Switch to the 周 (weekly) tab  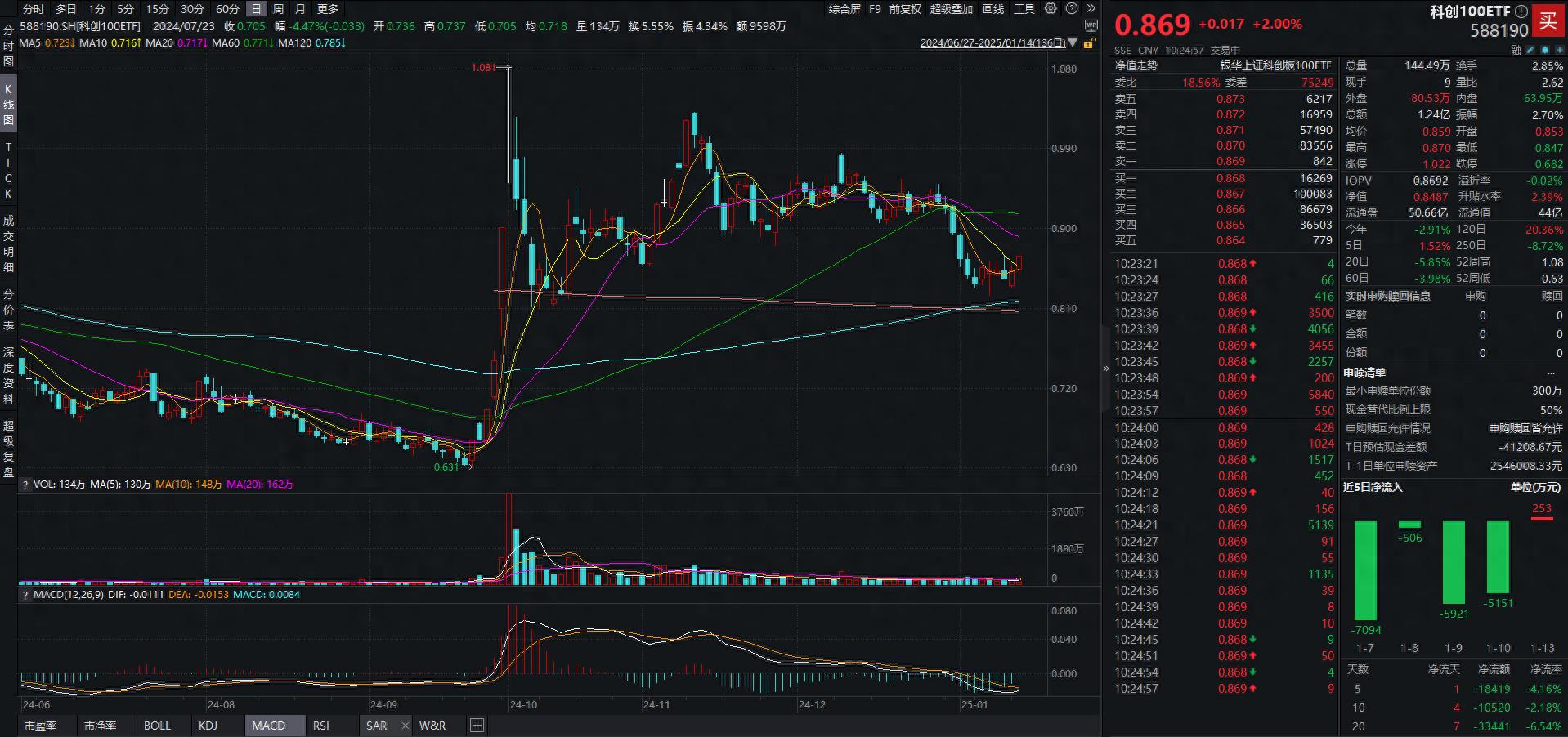279,9
